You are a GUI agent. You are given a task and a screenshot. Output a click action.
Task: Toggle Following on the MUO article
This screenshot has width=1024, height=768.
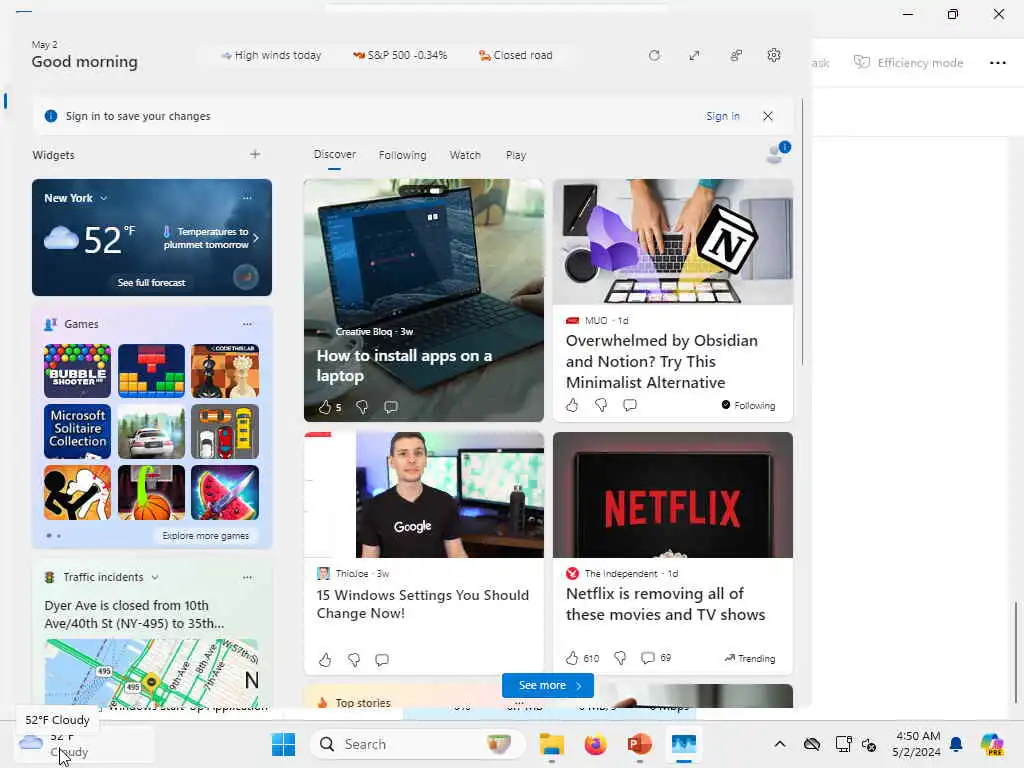click(748, 405)
